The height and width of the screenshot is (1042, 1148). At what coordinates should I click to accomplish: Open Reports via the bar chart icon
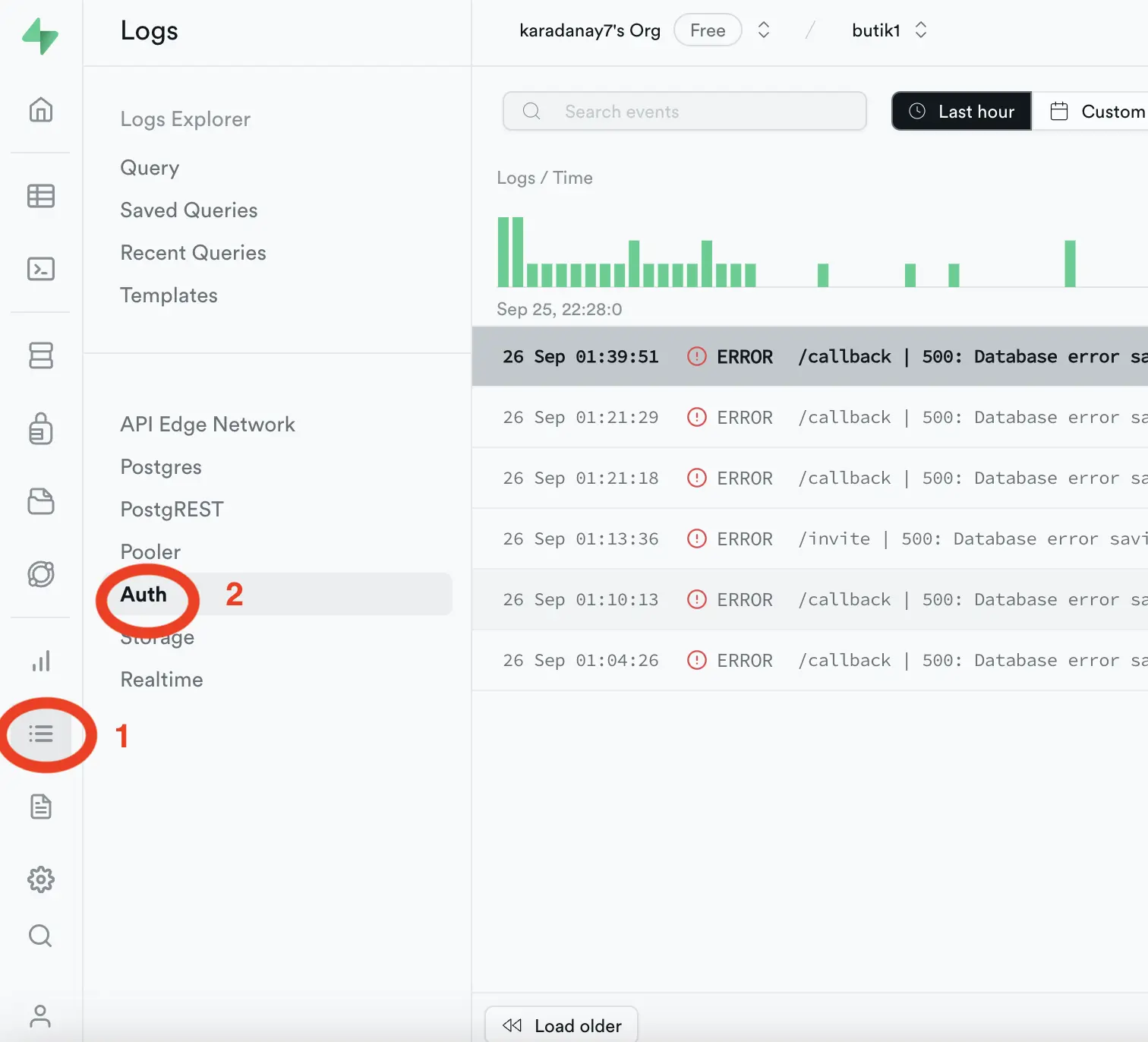click(41, 661)
